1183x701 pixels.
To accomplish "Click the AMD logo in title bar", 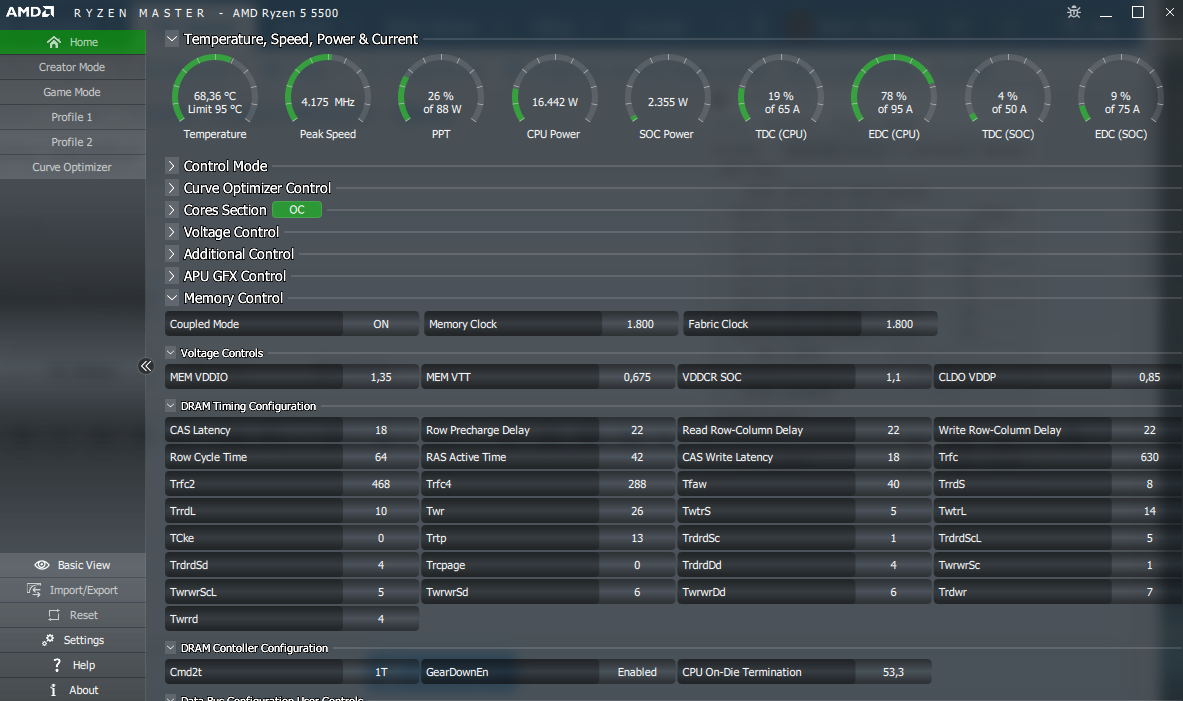I will (30, 12).
